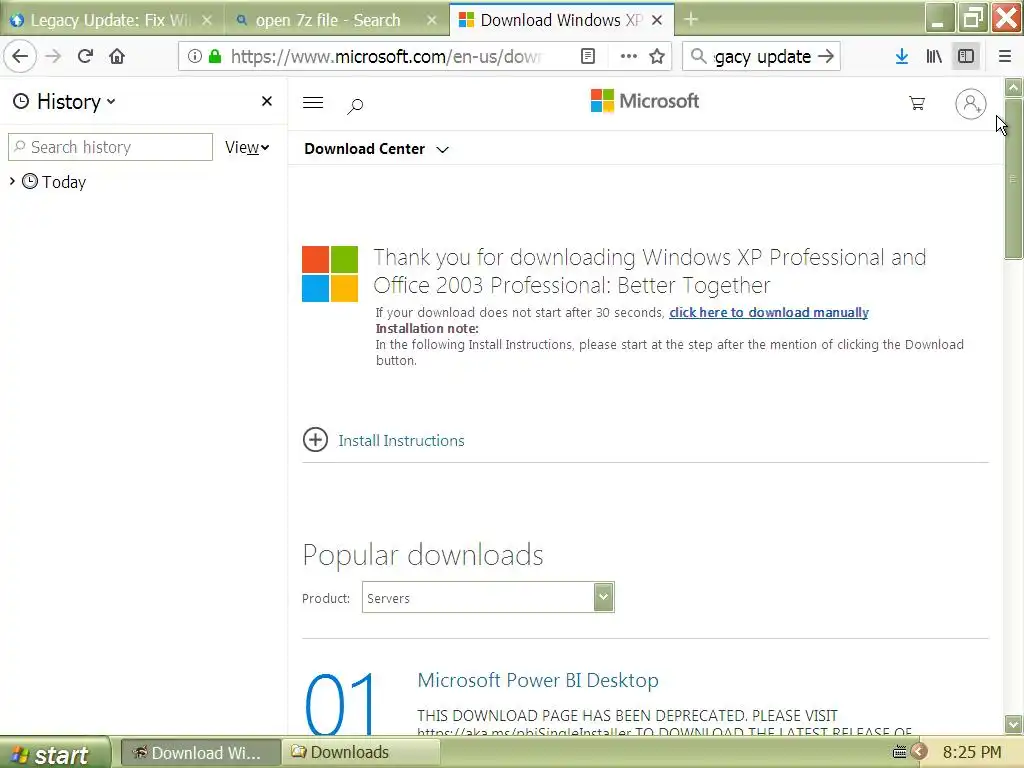Click the vertical scrollbar thumb

pyautogui.click(x=1014, y=178)
